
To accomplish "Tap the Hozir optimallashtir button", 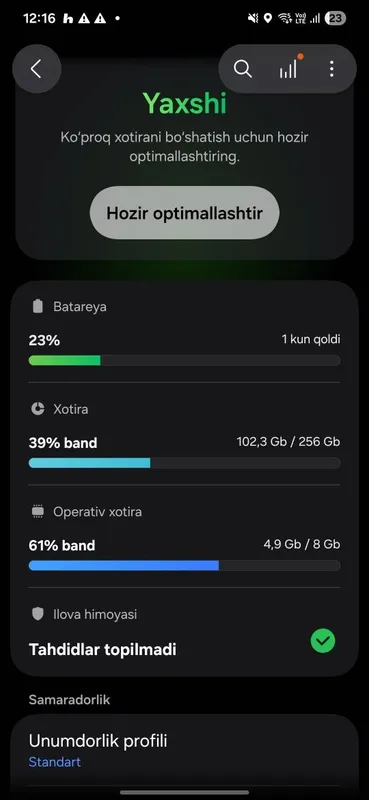I will click(184, 213).
